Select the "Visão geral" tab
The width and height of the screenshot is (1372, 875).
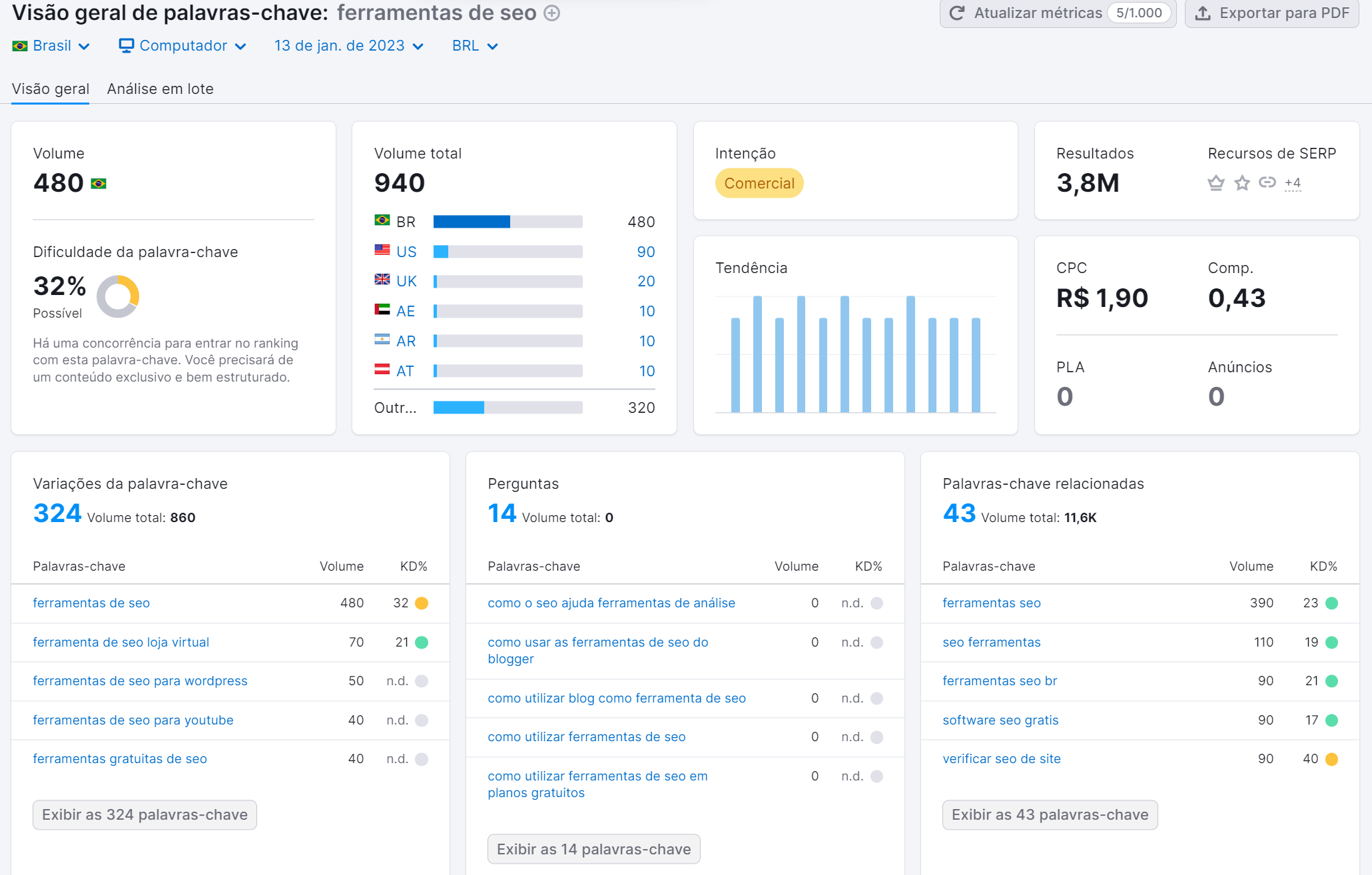pyautogui.click(x=51, y=89)
